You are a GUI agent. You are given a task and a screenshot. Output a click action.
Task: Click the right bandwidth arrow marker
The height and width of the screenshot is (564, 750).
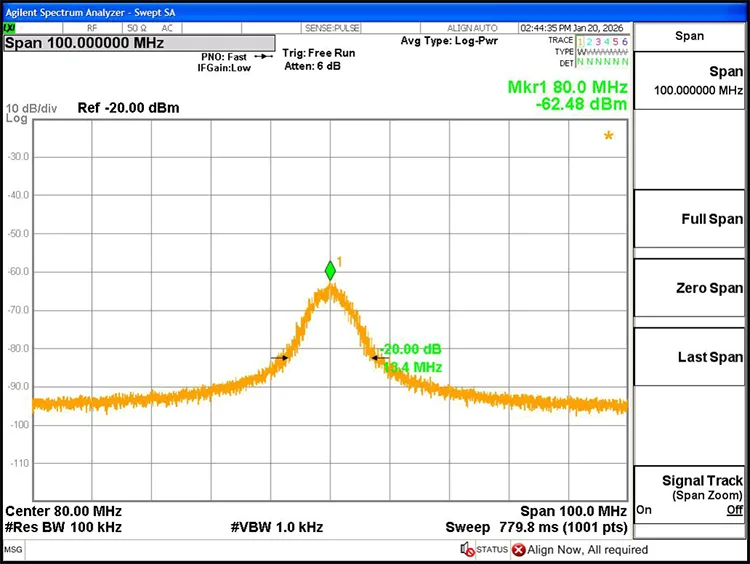(x=380, y=357)
